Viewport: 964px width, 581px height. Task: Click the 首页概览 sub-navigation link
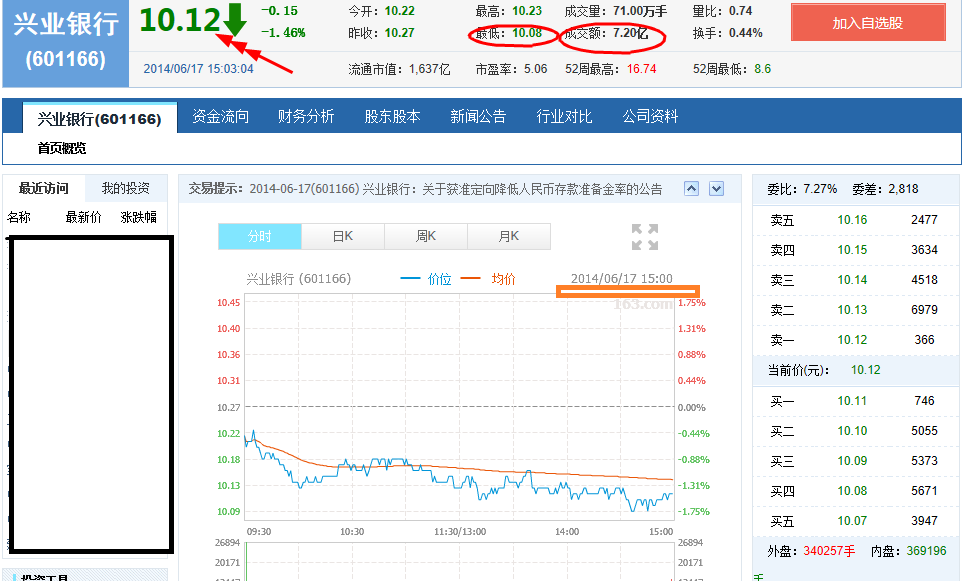61,148
